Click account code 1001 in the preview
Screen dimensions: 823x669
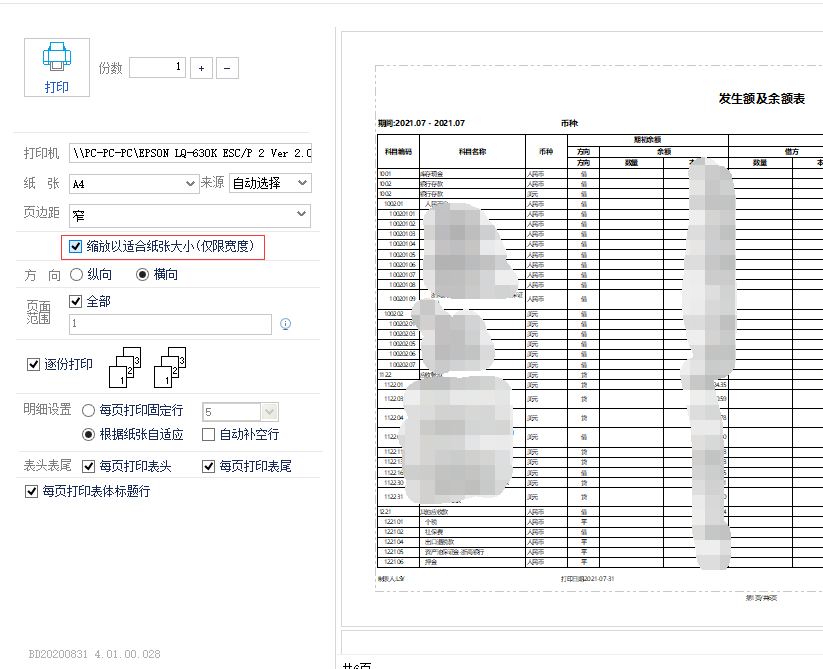(385, 174)
